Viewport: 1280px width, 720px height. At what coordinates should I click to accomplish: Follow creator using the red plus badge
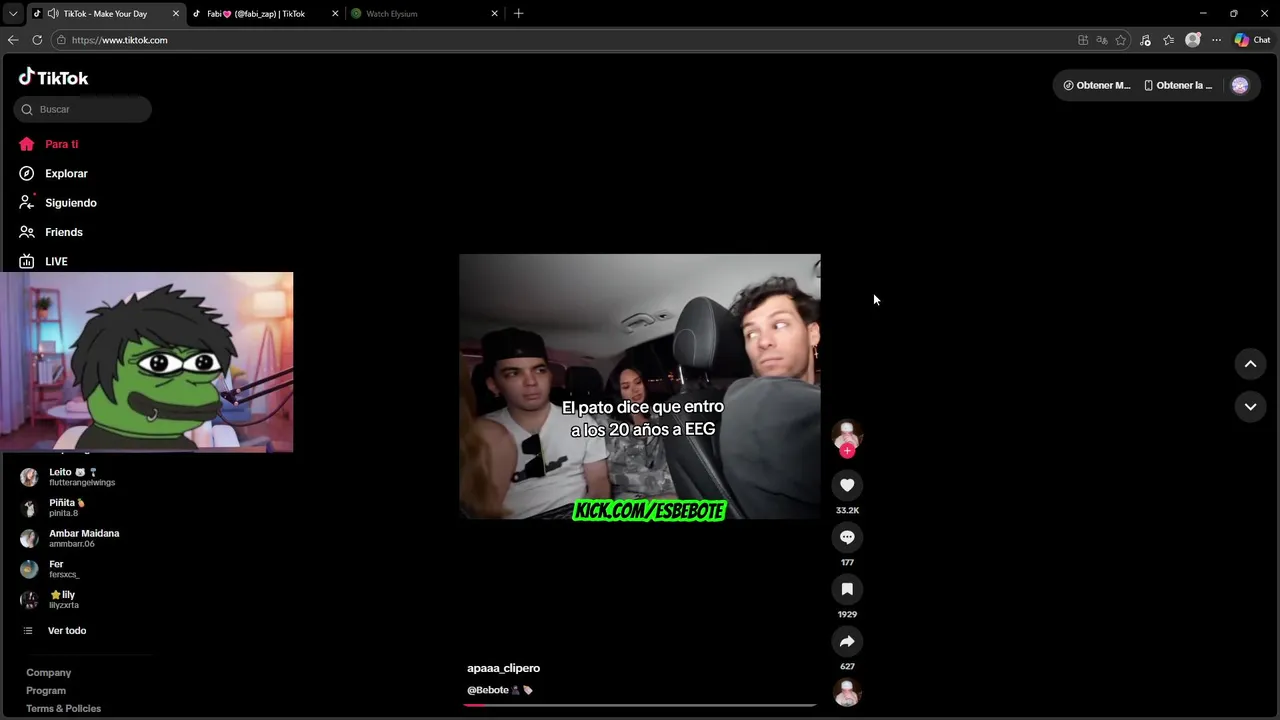pyautogui.click(x=847, y=451)
